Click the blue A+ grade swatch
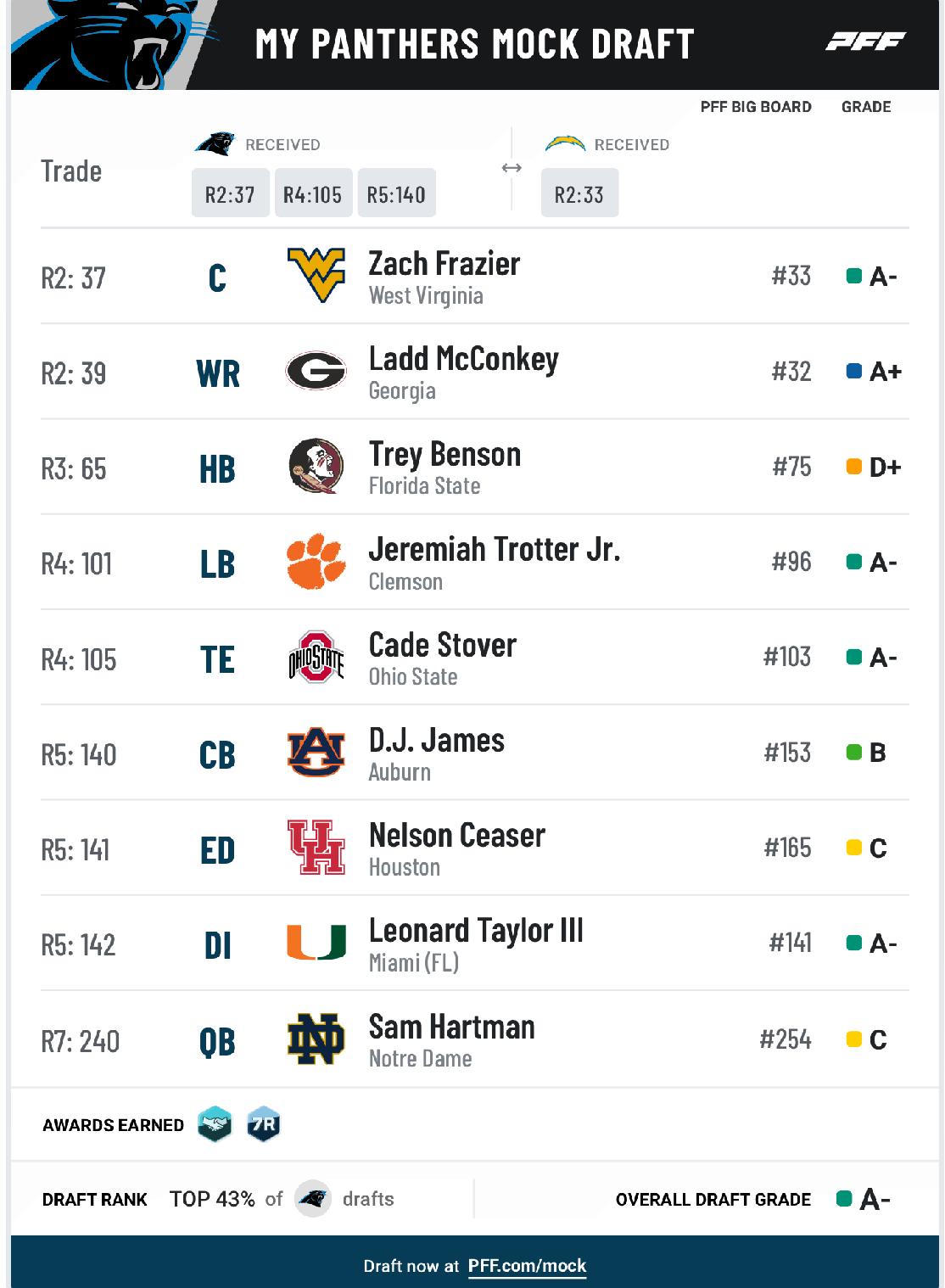945x1288 pixels. tap(854, 371)
